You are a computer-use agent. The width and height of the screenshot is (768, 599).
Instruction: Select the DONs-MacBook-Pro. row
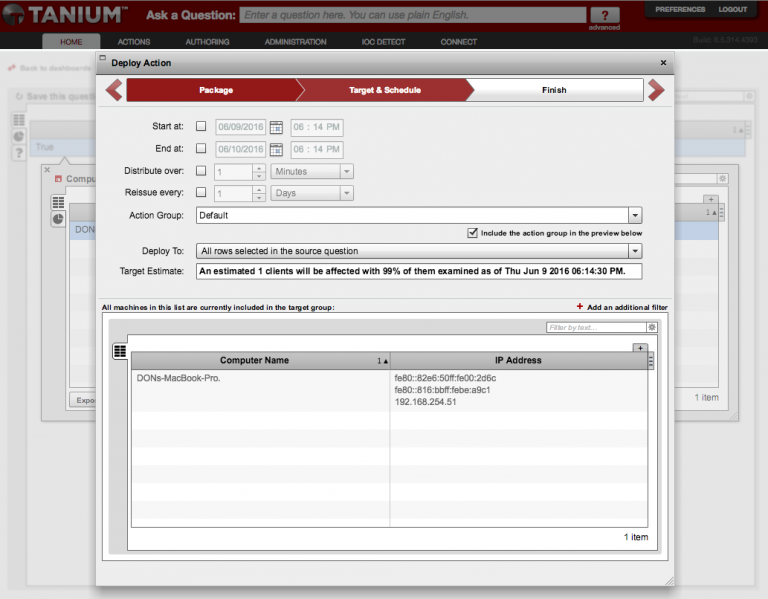pyautogui.click(x=389, y=390)
